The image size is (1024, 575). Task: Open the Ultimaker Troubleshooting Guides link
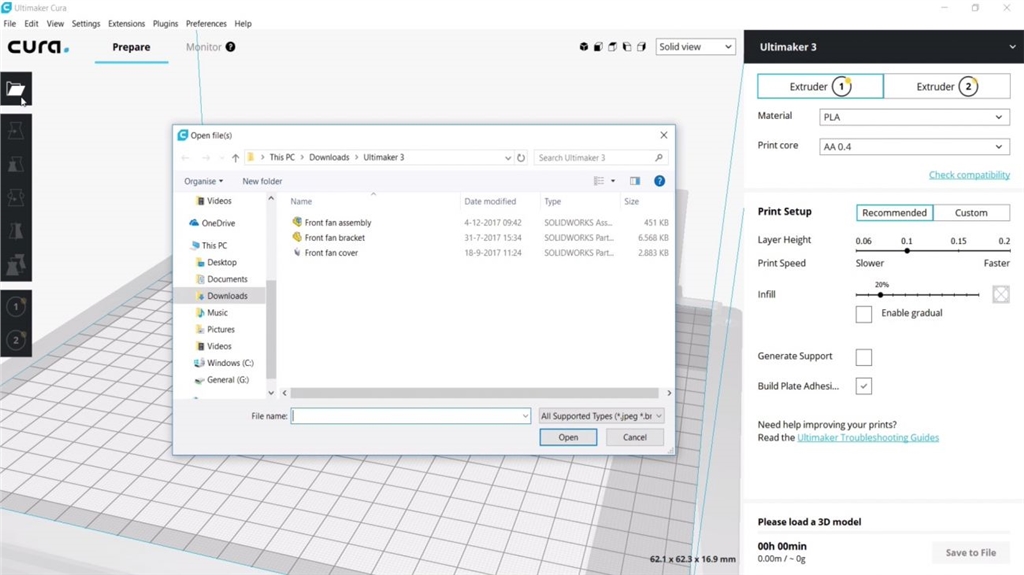(x=868, y=438)
